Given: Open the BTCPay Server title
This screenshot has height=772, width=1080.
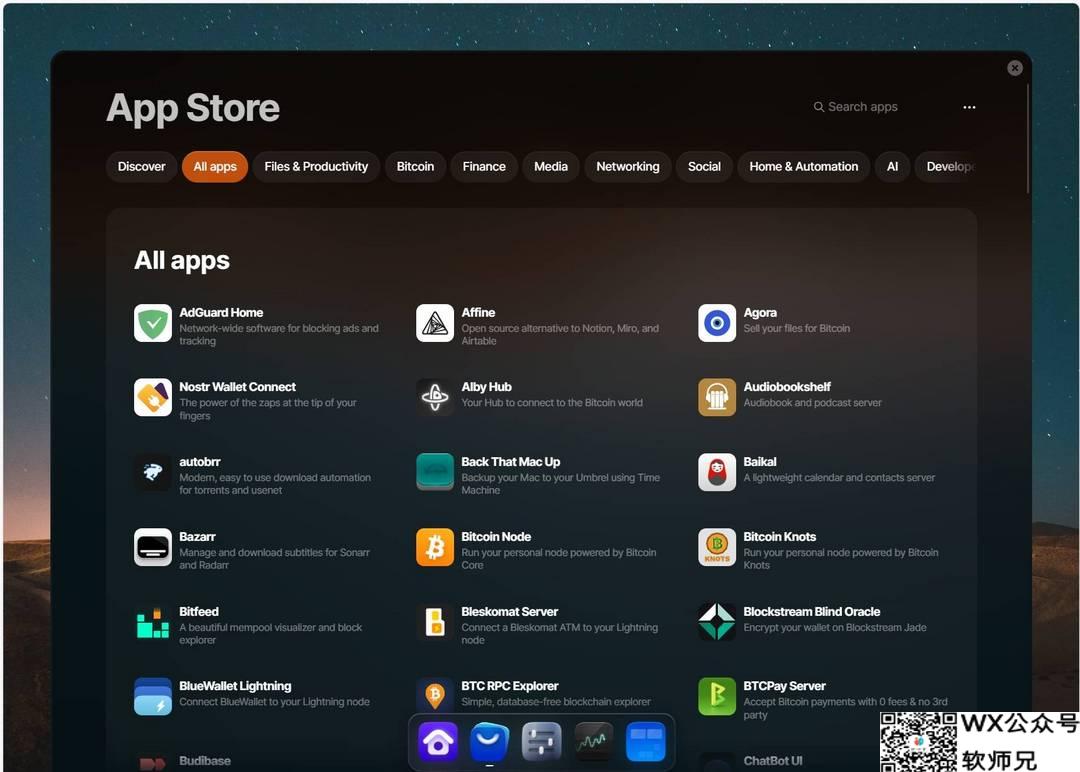Looking at the screenshot, I should tap(785, 687).
